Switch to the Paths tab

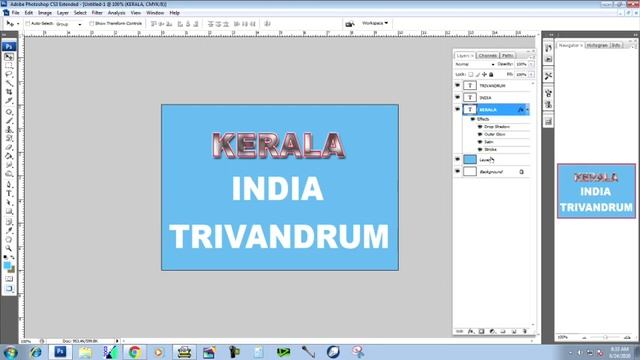(x=507, y=56)
